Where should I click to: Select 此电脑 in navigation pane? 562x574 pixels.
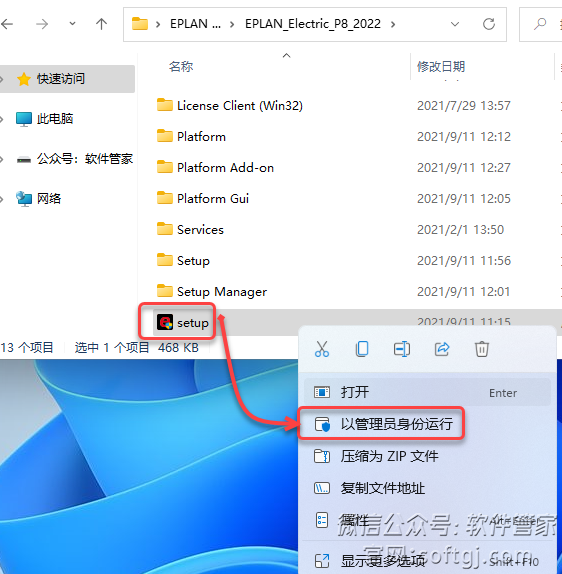[x=55, y=119]
